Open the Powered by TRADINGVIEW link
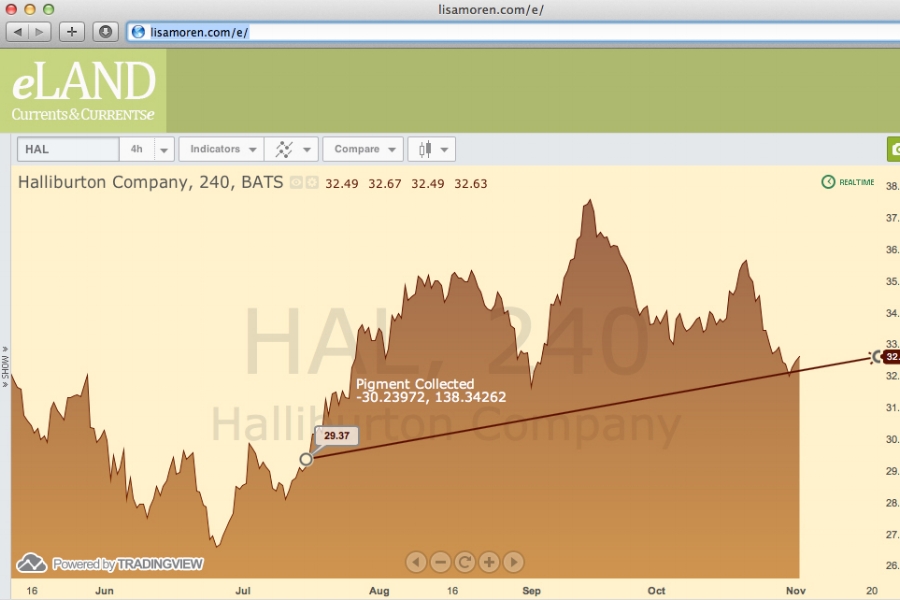 click(x=127, y=564)
